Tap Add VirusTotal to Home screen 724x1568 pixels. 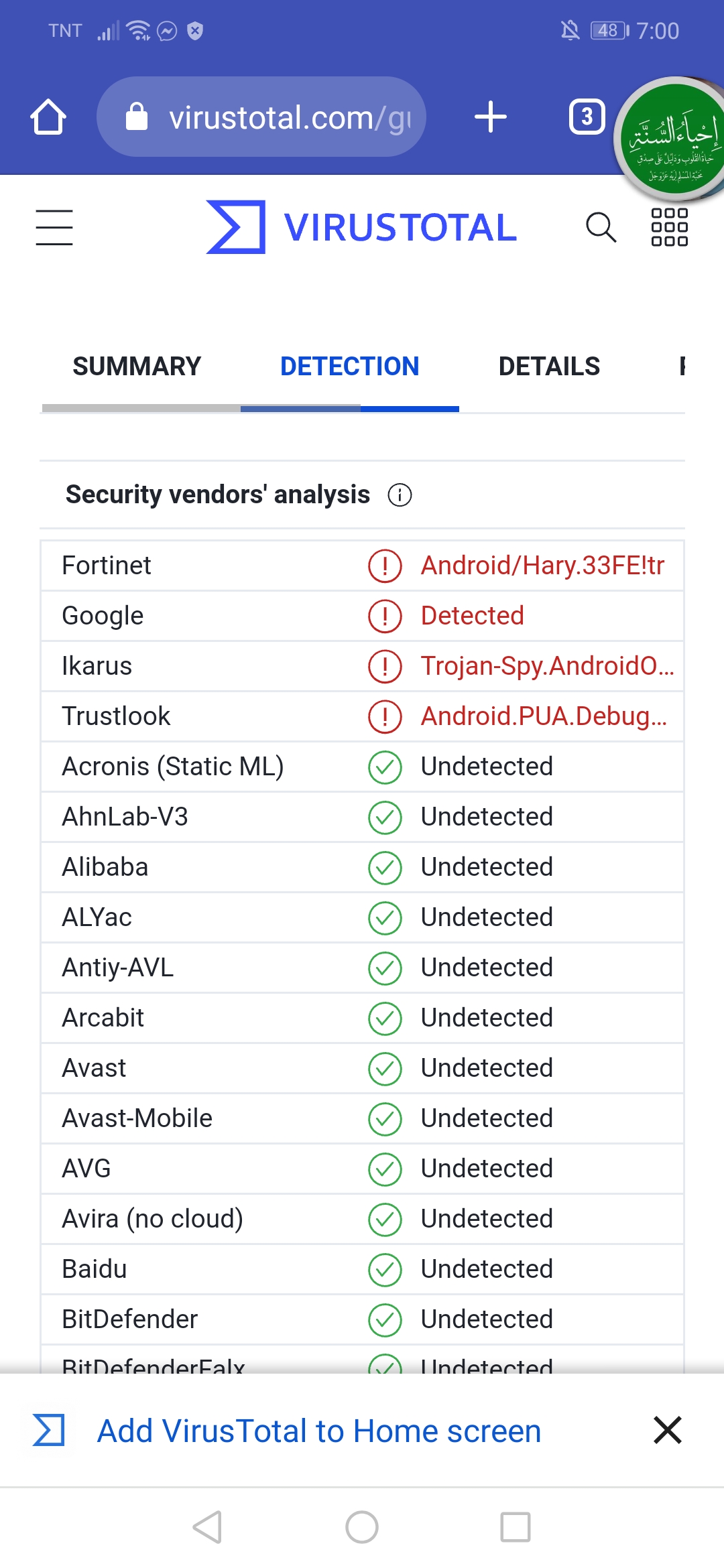point(319,1431)
